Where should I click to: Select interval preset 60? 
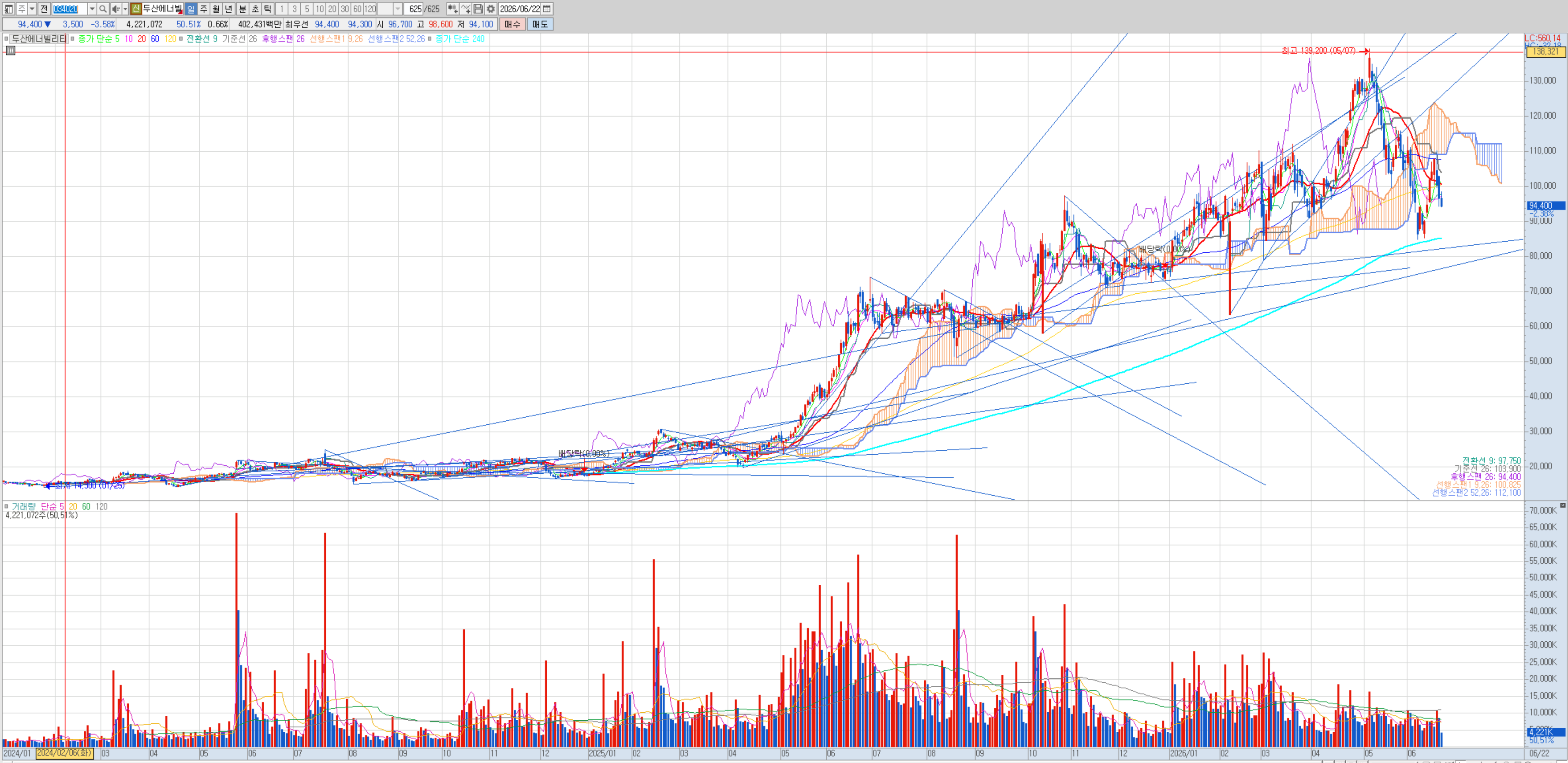[357, 9]
